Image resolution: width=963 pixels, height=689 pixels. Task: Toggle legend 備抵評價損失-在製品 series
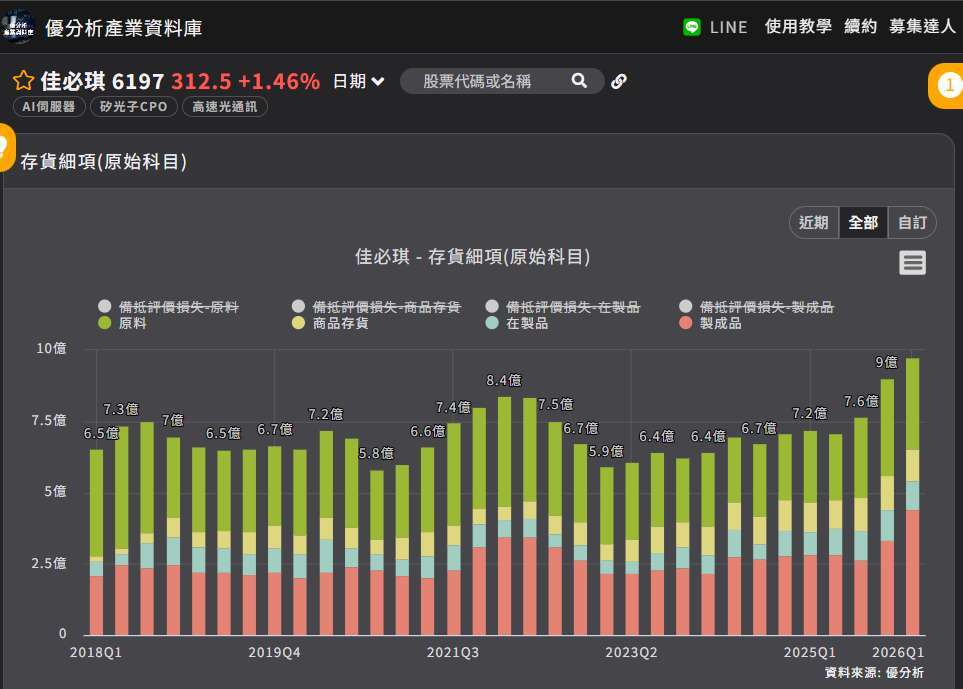(x=563, y=306)
